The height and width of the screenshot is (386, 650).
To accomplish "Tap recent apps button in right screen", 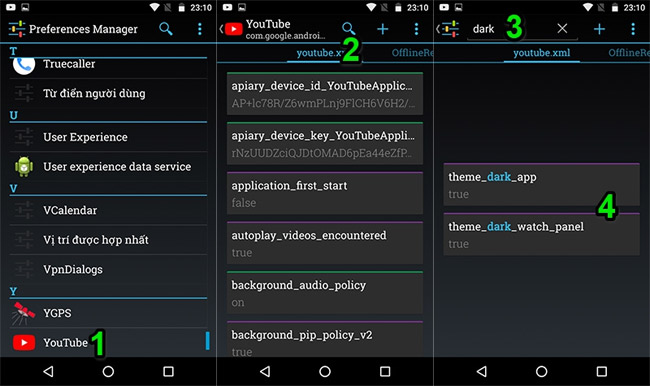I will (x=601, y=371).
